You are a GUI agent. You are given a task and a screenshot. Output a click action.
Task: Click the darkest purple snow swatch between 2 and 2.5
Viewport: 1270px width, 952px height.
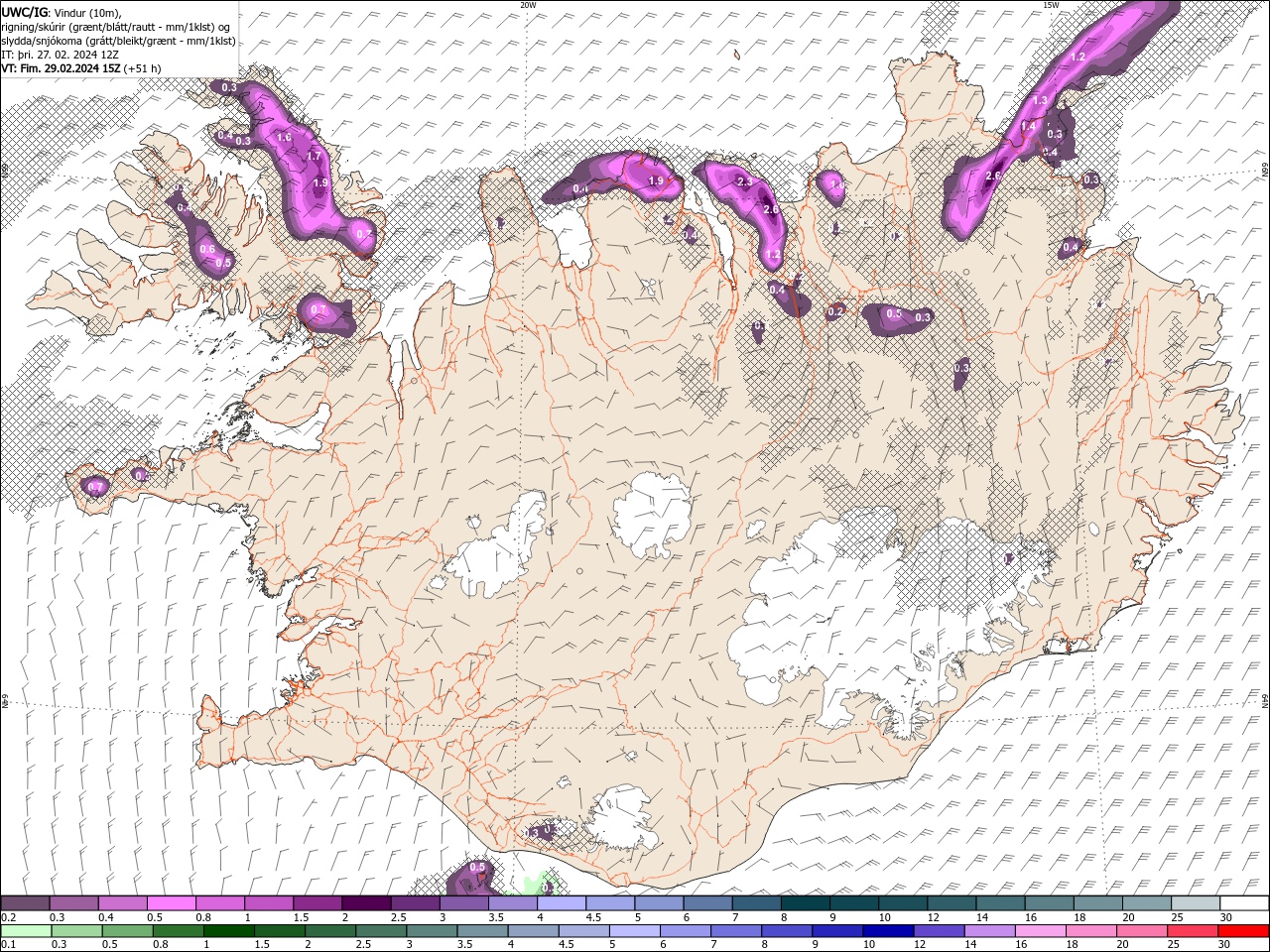[x=366, y=903]
